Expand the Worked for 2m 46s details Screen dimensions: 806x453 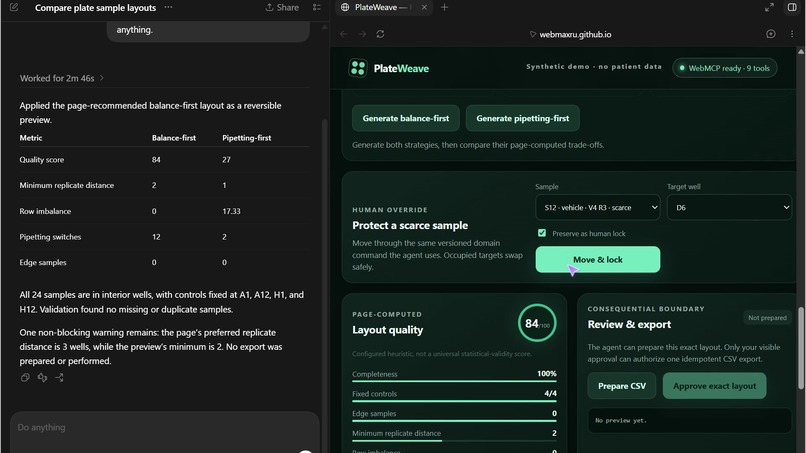click(x=62, y=78)
